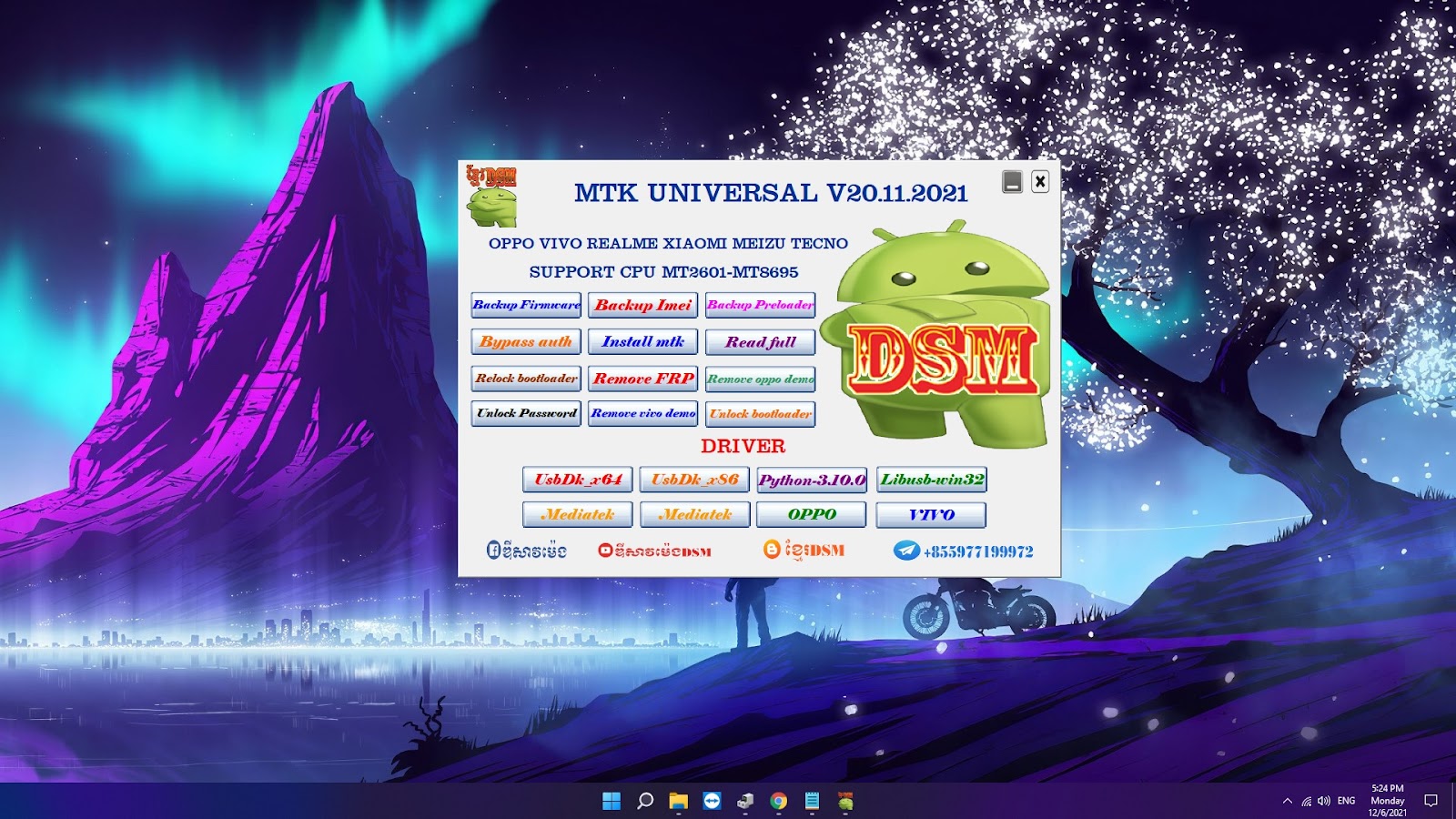1456x819 pixels.
Task: Click Remove FRP button
Action: tap(642, 378)
